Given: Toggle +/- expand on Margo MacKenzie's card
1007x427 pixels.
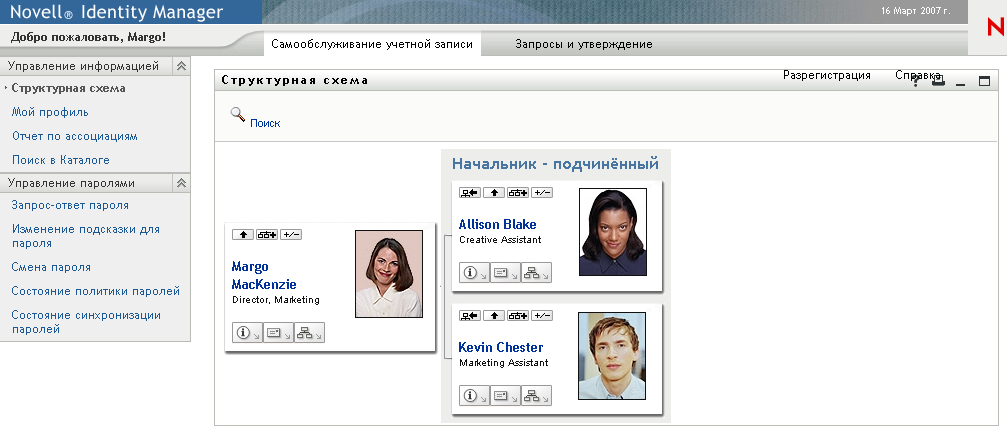Looking at the screenshot, I should [291, 234].
